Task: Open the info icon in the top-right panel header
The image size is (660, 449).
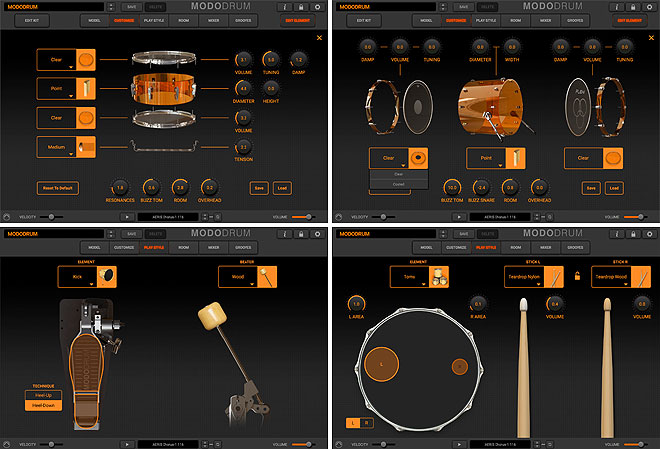Action: (618, 7)
